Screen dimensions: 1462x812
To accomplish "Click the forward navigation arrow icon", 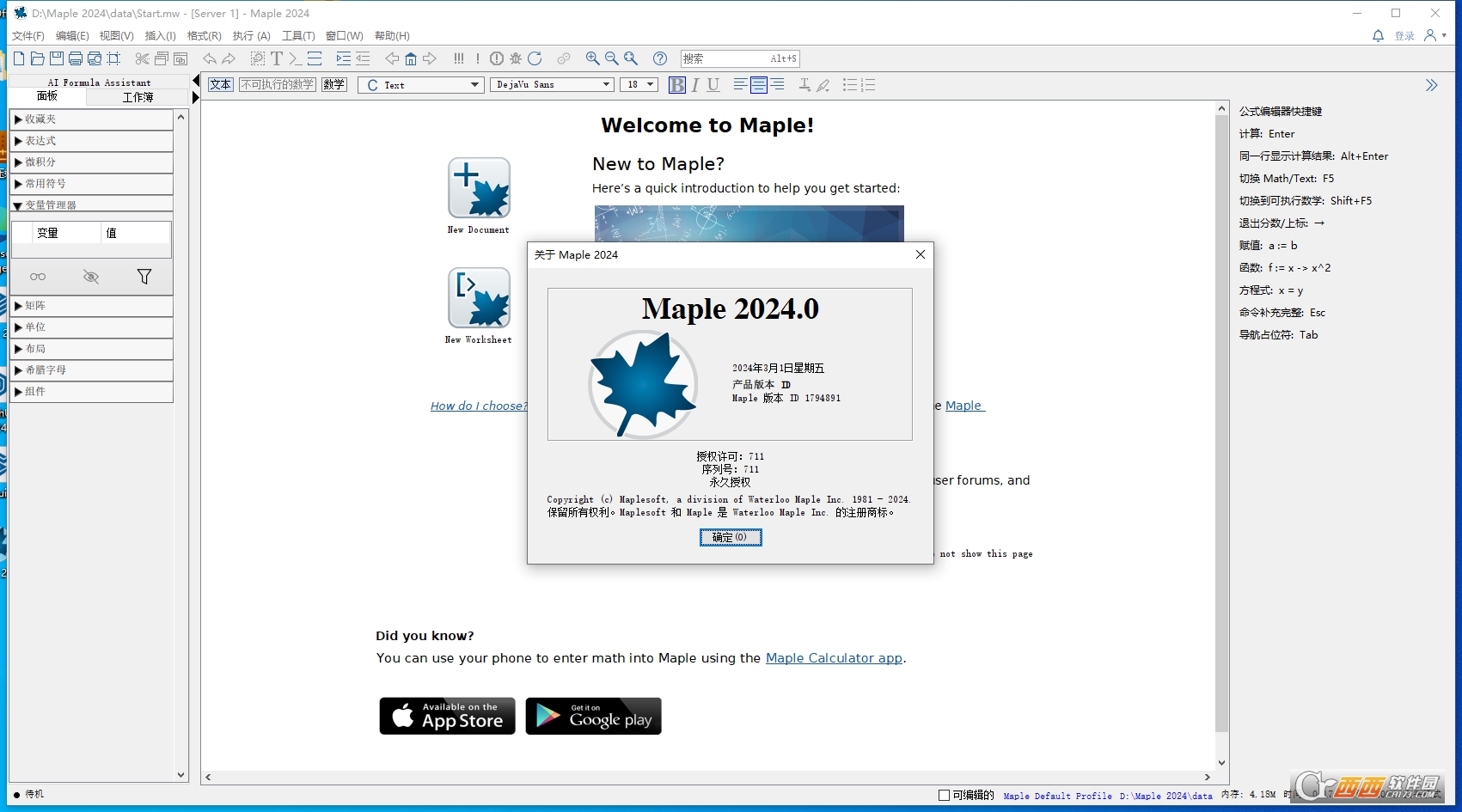I will [x=430, y=58].
